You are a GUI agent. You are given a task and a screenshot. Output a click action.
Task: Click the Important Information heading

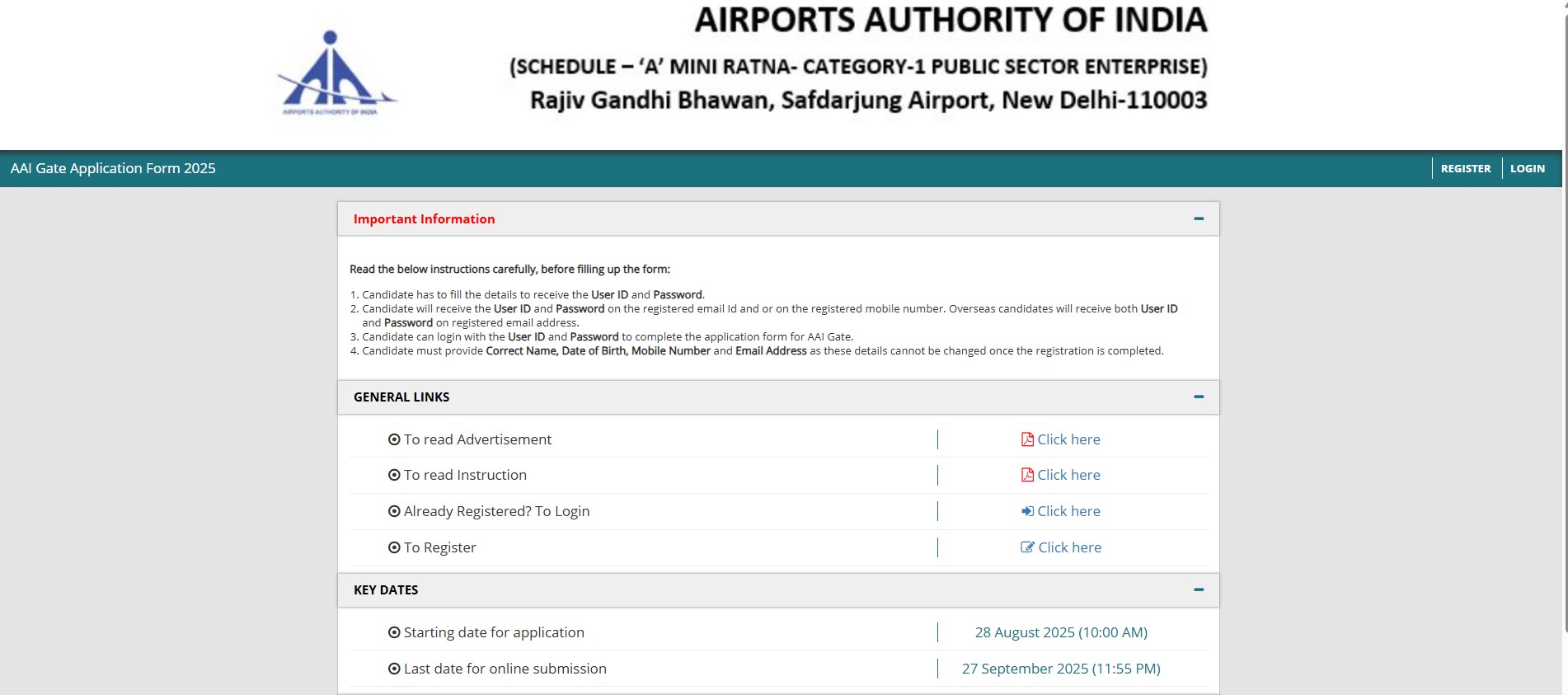425,218
